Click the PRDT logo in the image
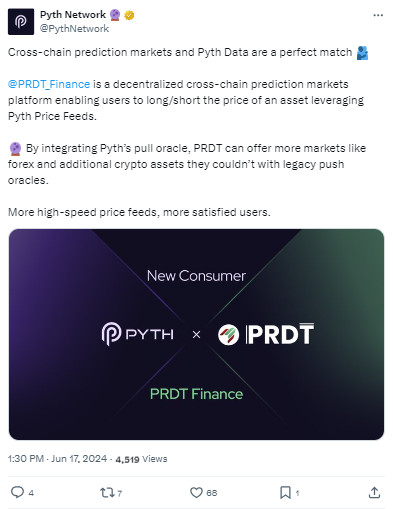 pos(266,334)
